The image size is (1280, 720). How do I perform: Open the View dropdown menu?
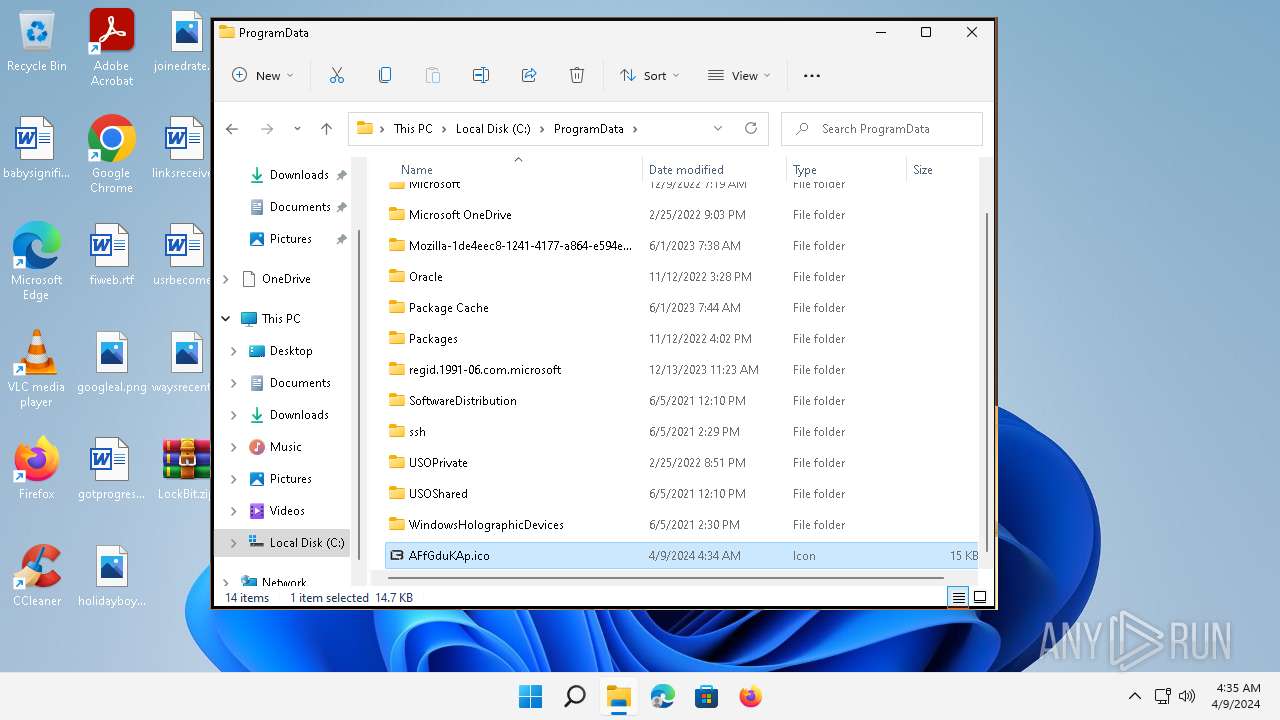point(739,75)
